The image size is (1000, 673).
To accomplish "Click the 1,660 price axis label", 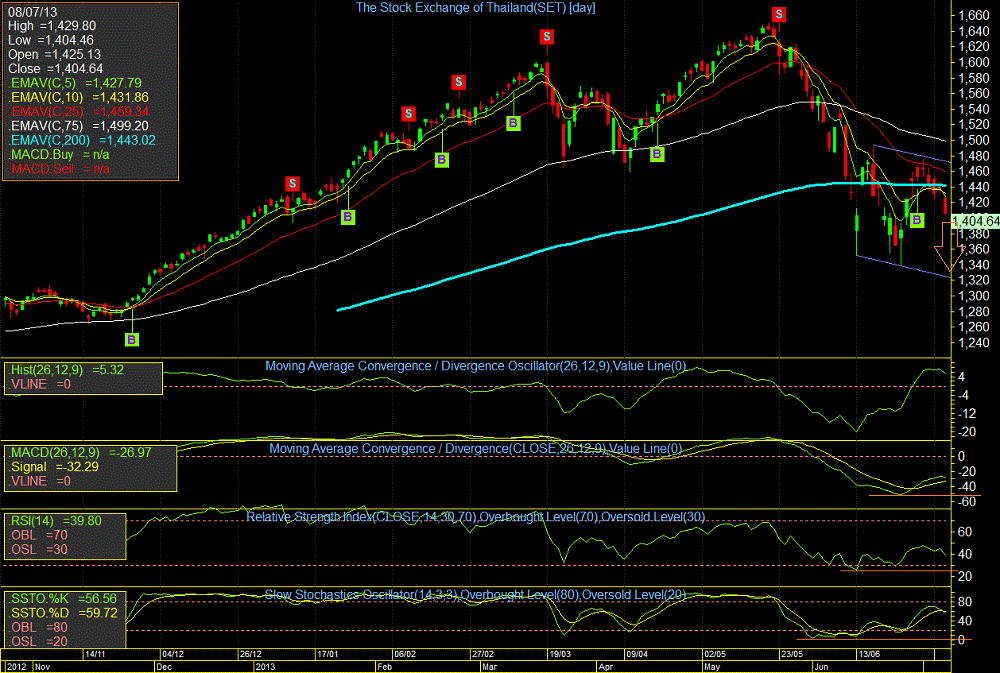I will coord(974,15).
